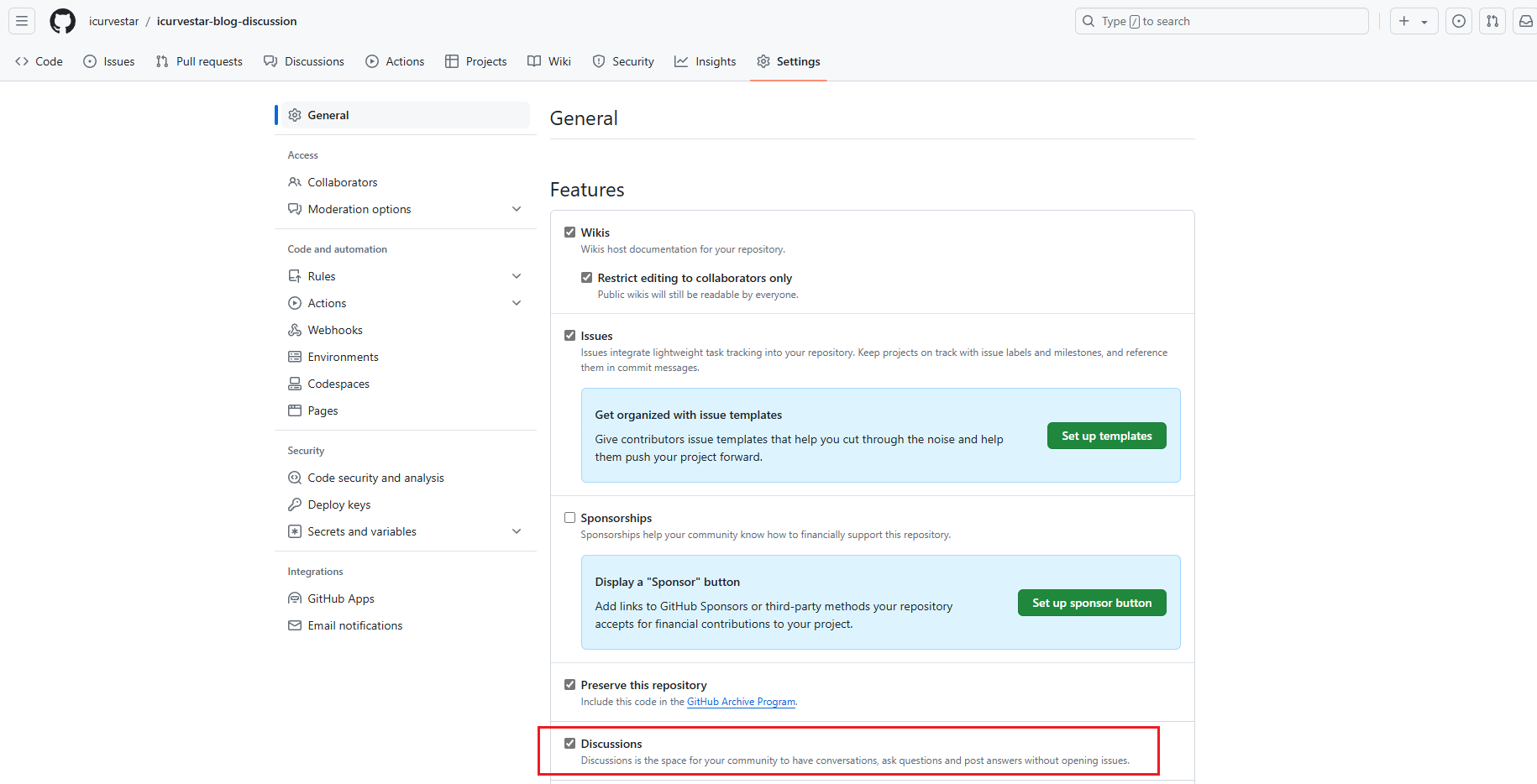Screen dimensions: 1537x784
Task: Click the issues icon in top-right header
Action: tap(1459, 21)
